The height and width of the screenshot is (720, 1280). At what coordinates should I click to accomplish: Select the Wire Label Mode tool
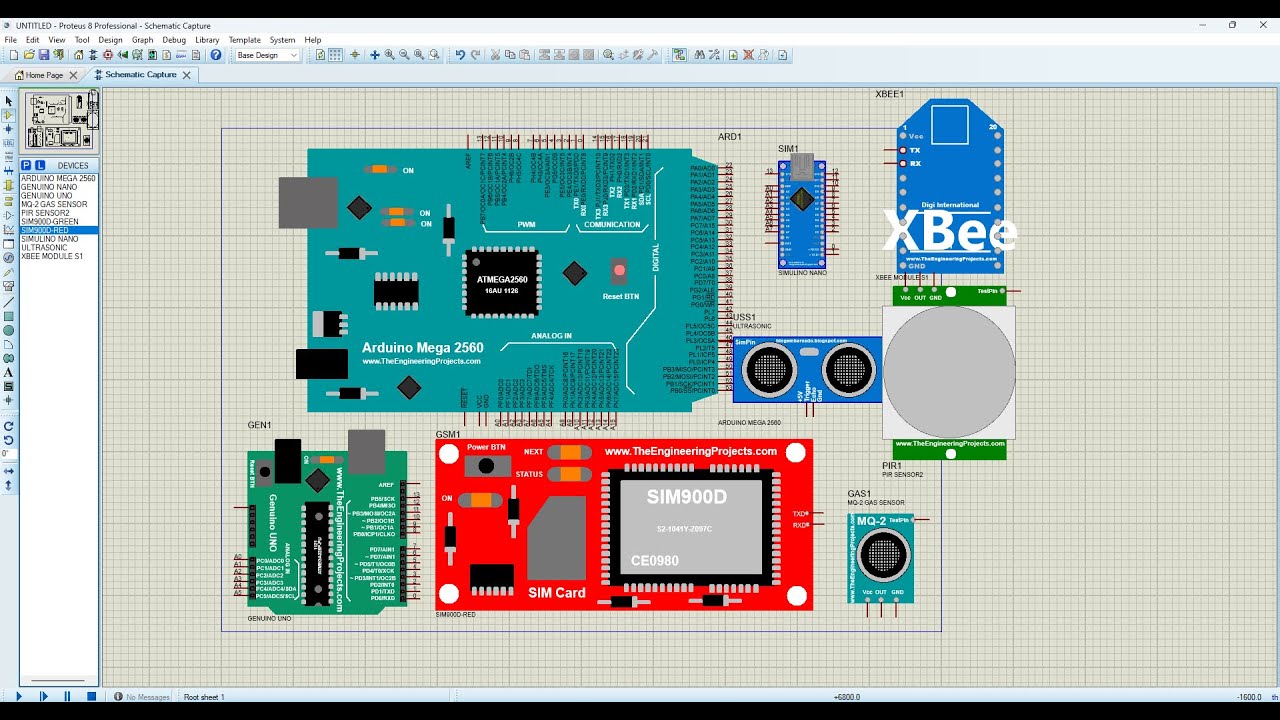coord(9,144)
